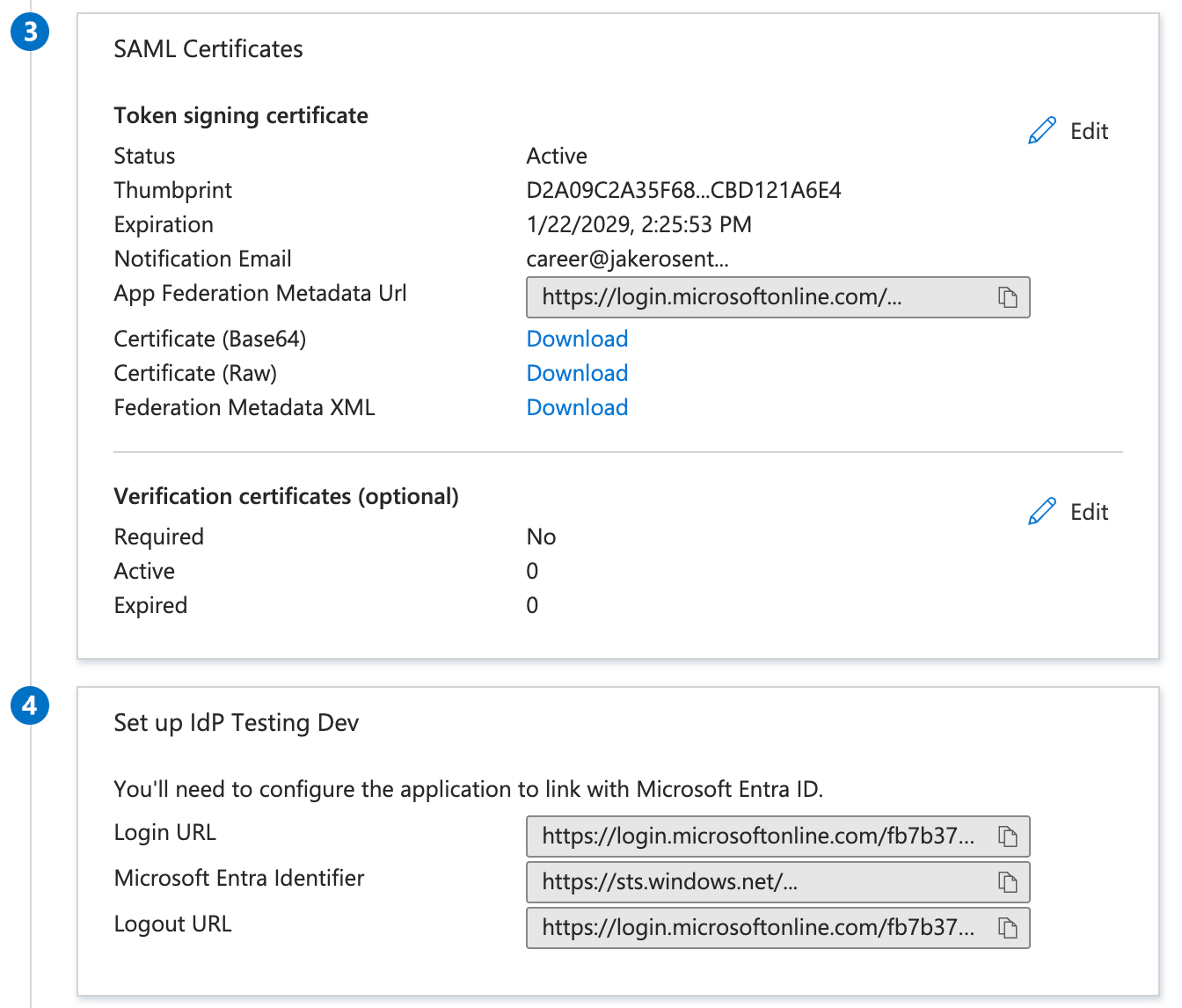Click the certificate Thumbprint value
Viewport: 1182px width, 1008px height.
pos(683,190)
